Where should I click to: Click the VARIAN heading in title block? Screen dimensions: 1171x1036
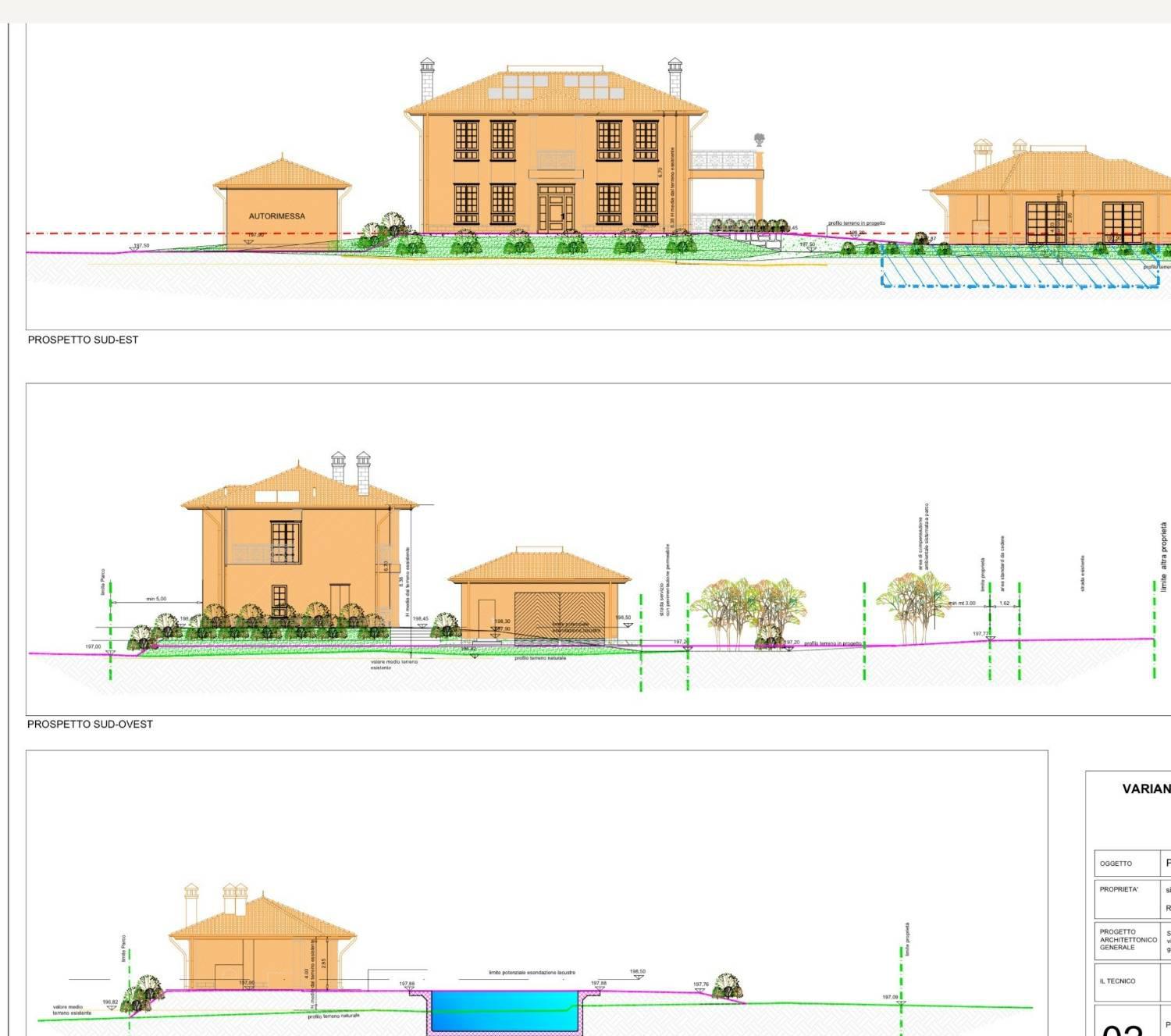[1145, 789]
